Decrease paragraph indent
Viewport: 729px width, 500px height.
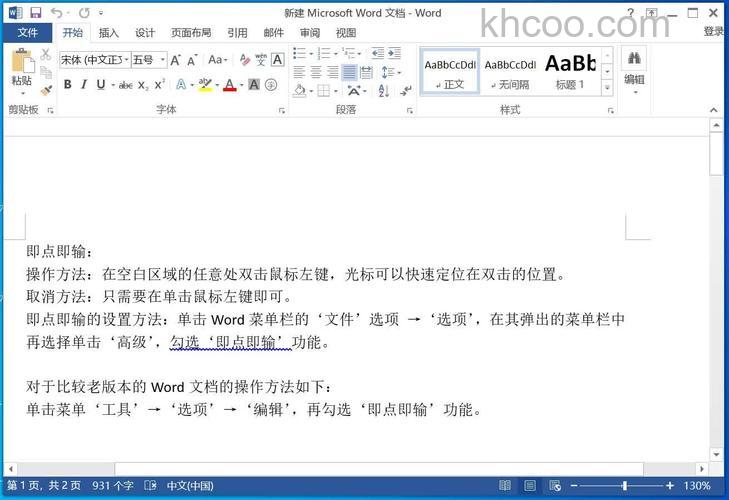click(x=378, y=53)
